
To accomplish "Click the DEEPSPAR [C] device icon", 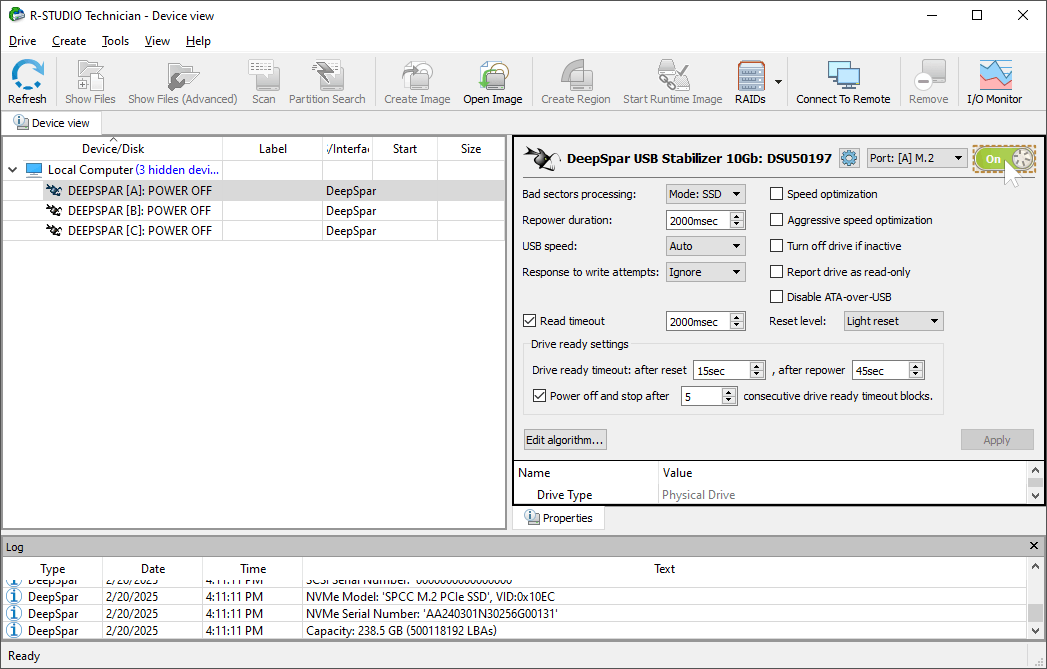I will [53, 230].
